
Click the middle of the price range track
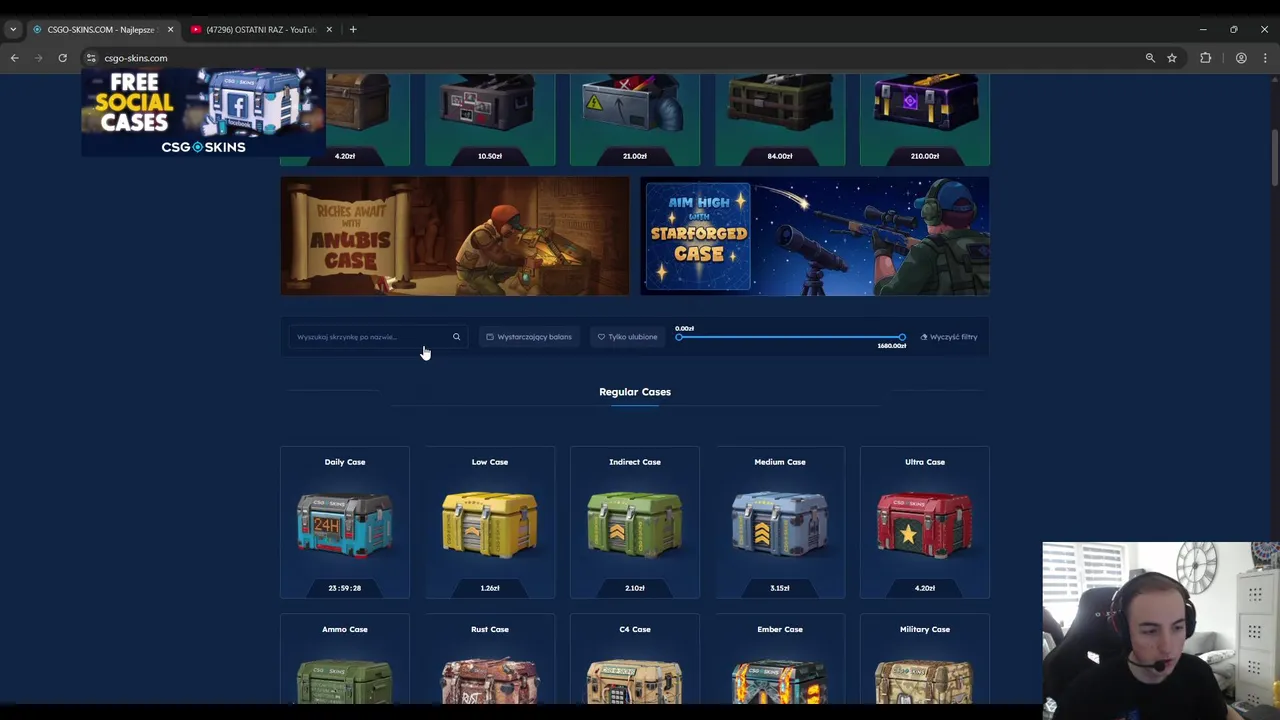coord(791,337)
